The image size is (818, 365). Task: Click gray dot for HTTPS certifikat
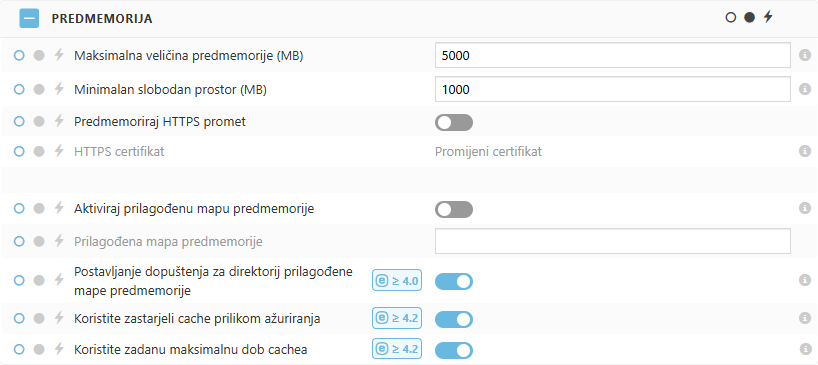point(39,151)
